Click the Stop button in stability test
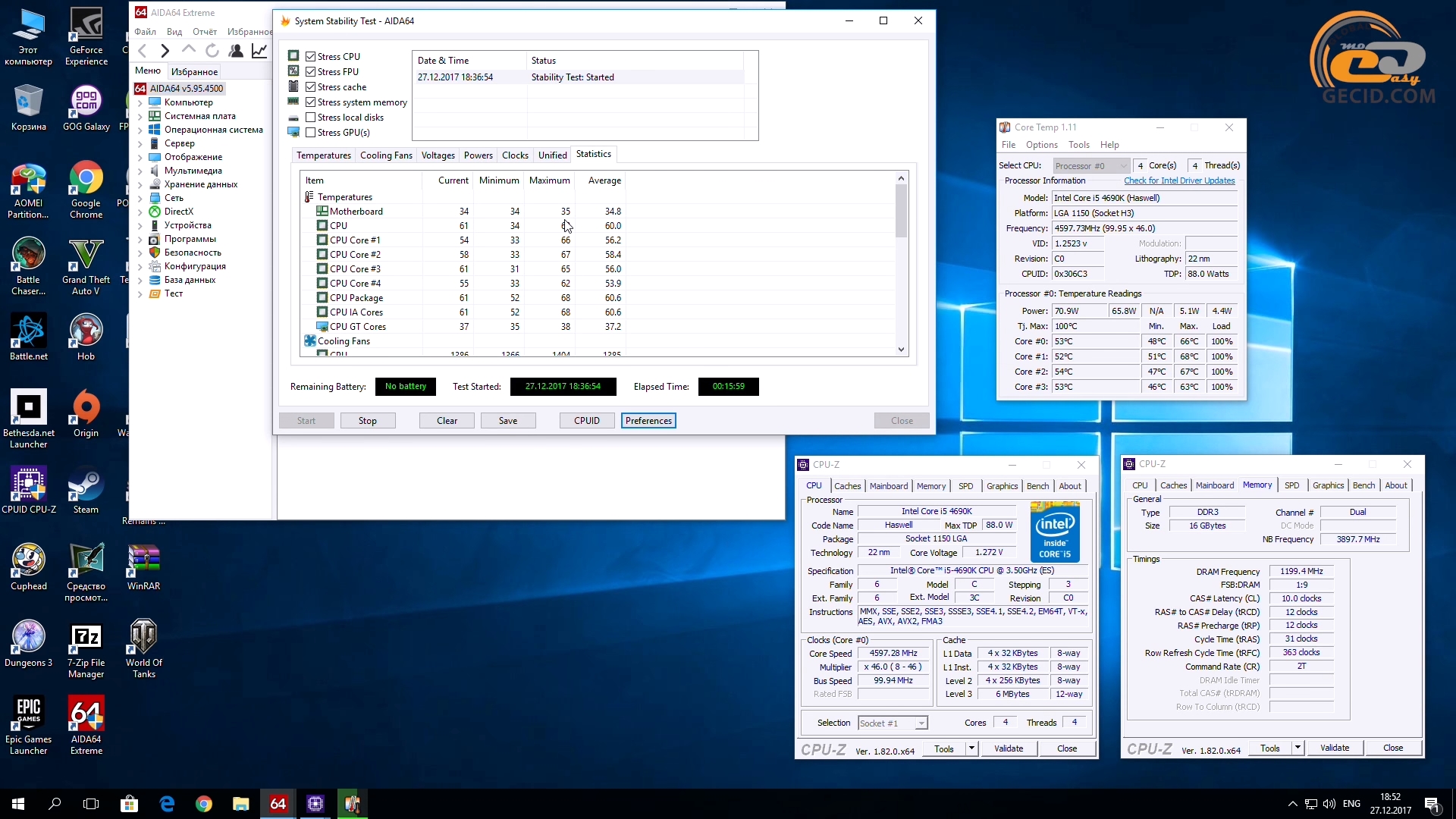 pyautogui.click(x=367, y=421)
